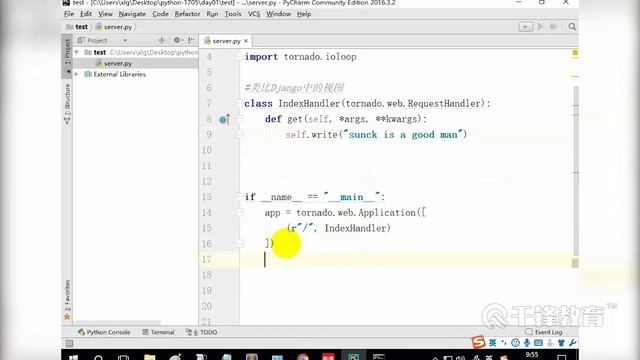Open Project panel gear settings
This screenshot has width=640, height=360.
178,40
